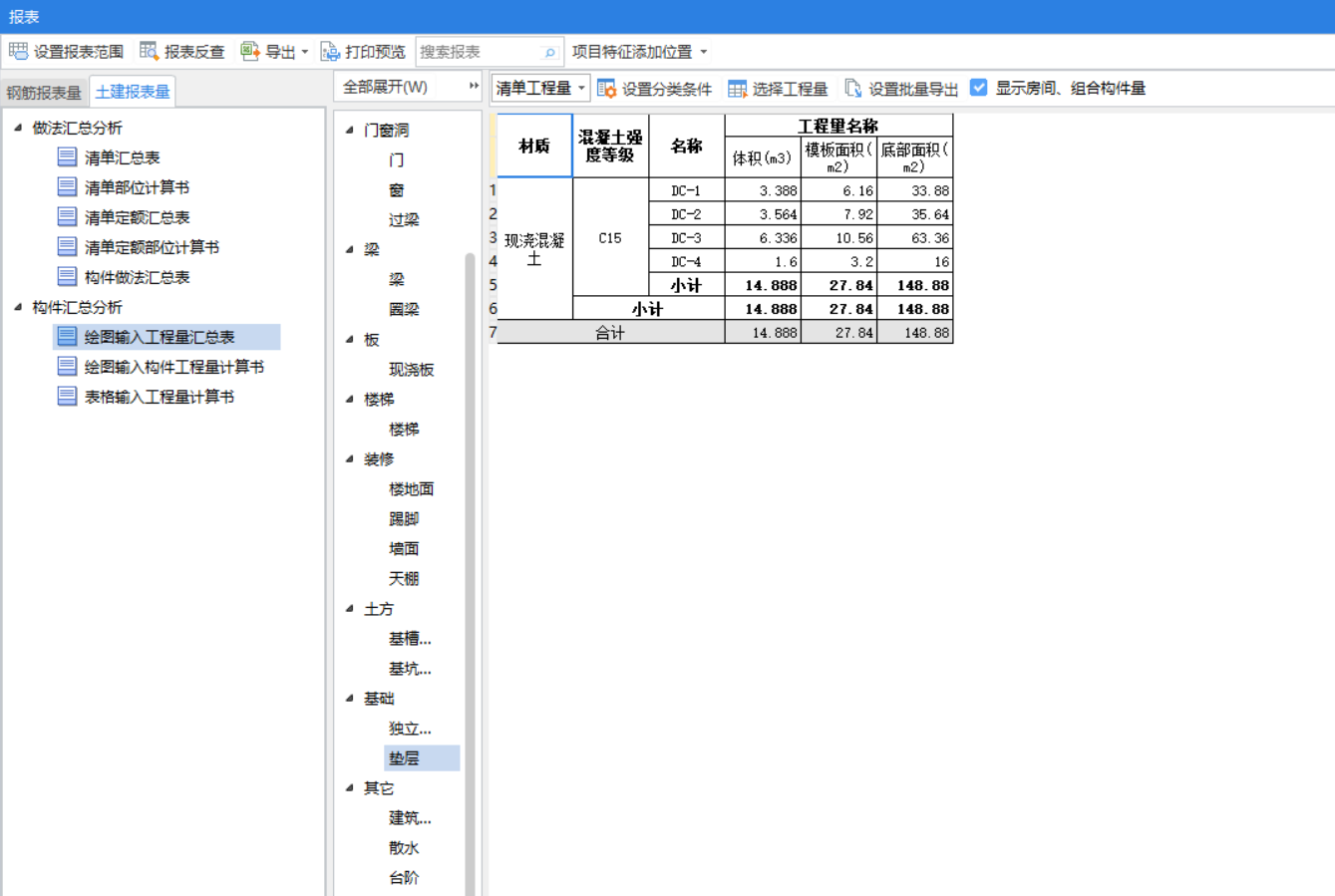The image size is (1335, 896).
Task: Click the 清单定额部位计算书 report icon
Action: (67, 246)
